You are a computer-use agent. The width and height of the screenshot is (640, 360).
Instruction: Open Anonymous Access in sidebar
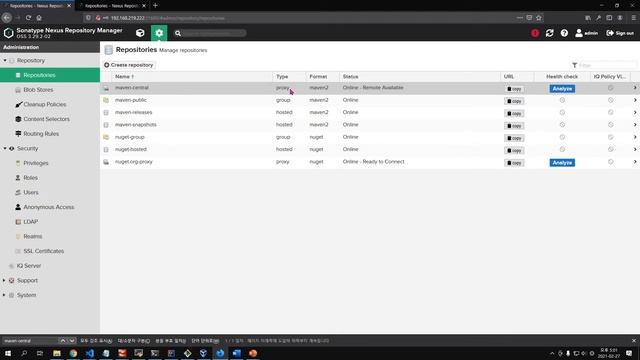tap(49, 207)
